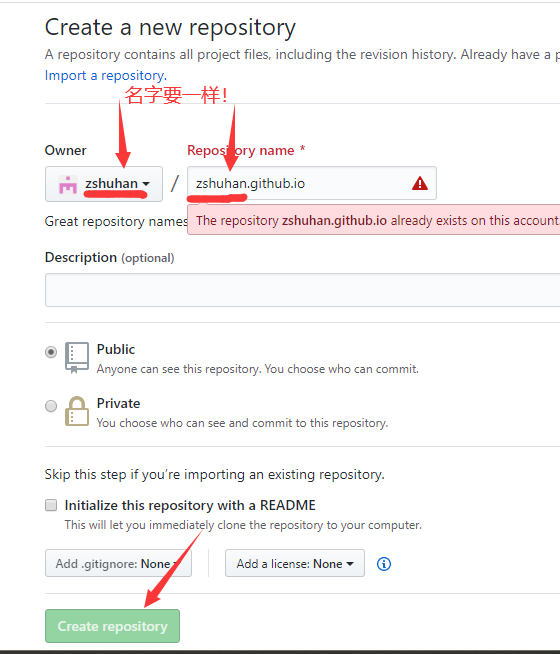Click the Description text field

(302, 290)
